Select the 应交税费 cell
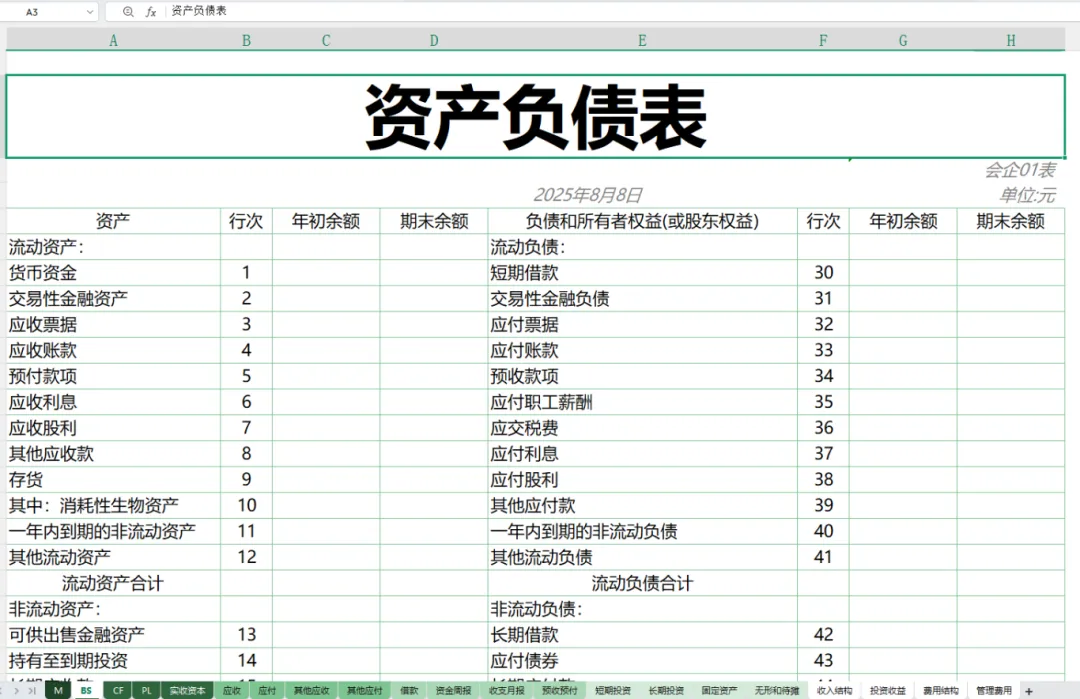Viewport: 1080px width, 699px height. (643, 428)
